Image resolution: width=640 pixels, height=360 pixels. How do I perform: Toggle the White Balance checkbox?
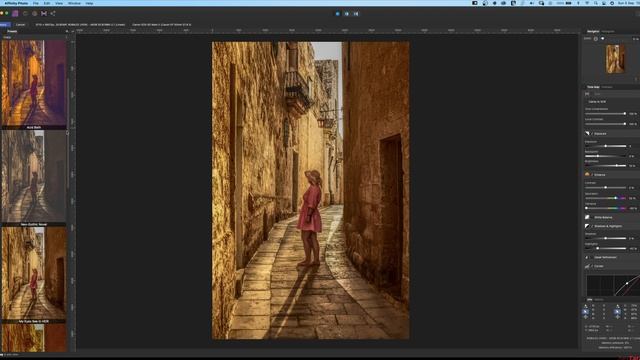click(x=592, y=218)
